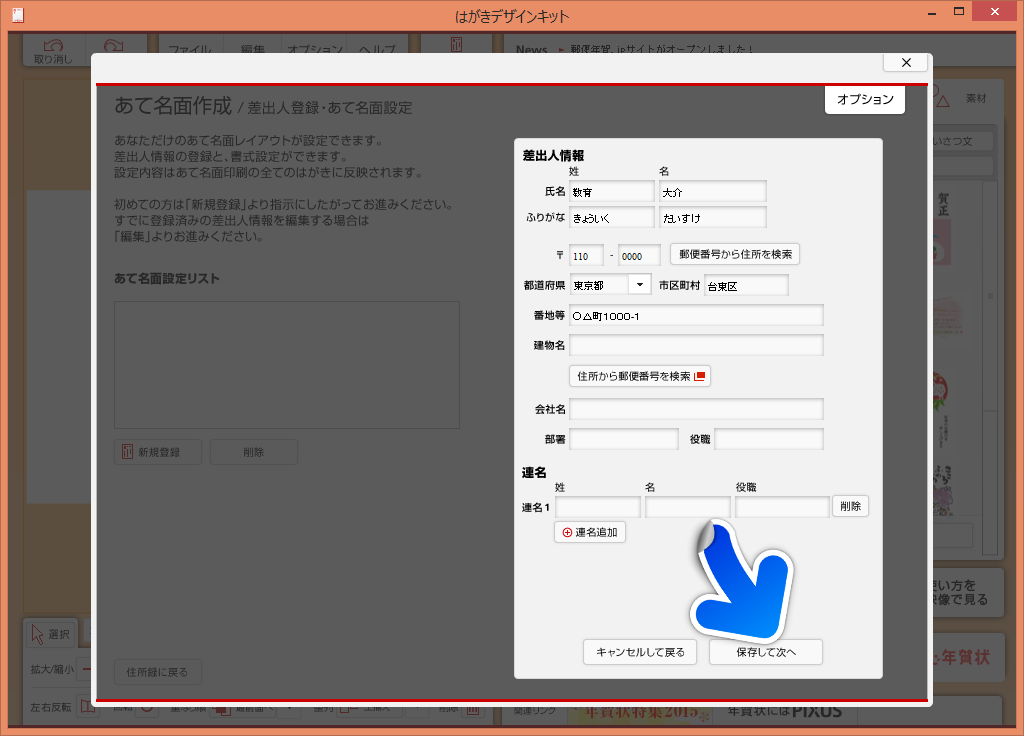The height and width of the screenshot is (736, 1024).
Task: Click the 住所録に戻る button
Action: (x=158, y=672)
